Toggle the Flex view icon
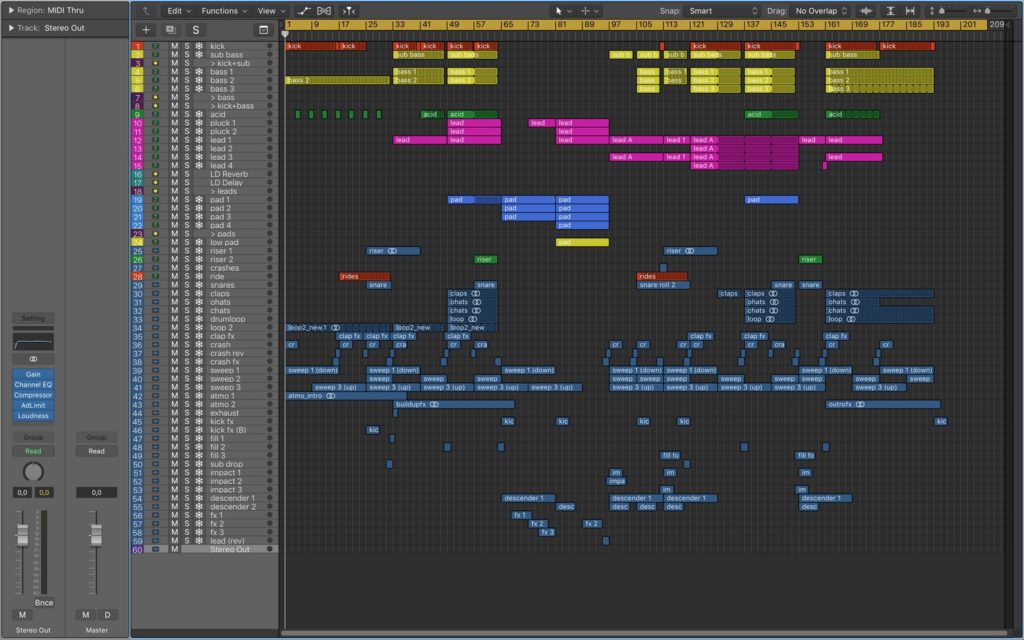The image size is (1024, 640). [324, 11]
